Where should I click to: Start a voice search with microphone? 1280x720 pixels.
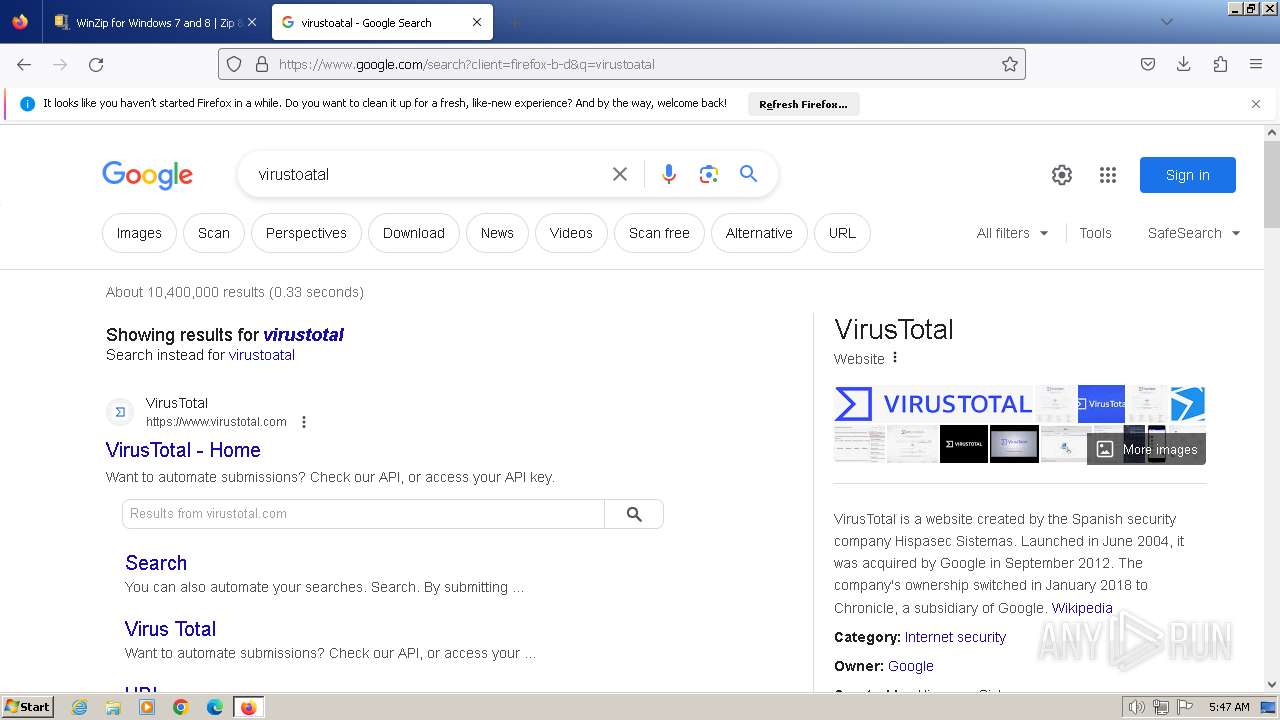click(669, 174)
